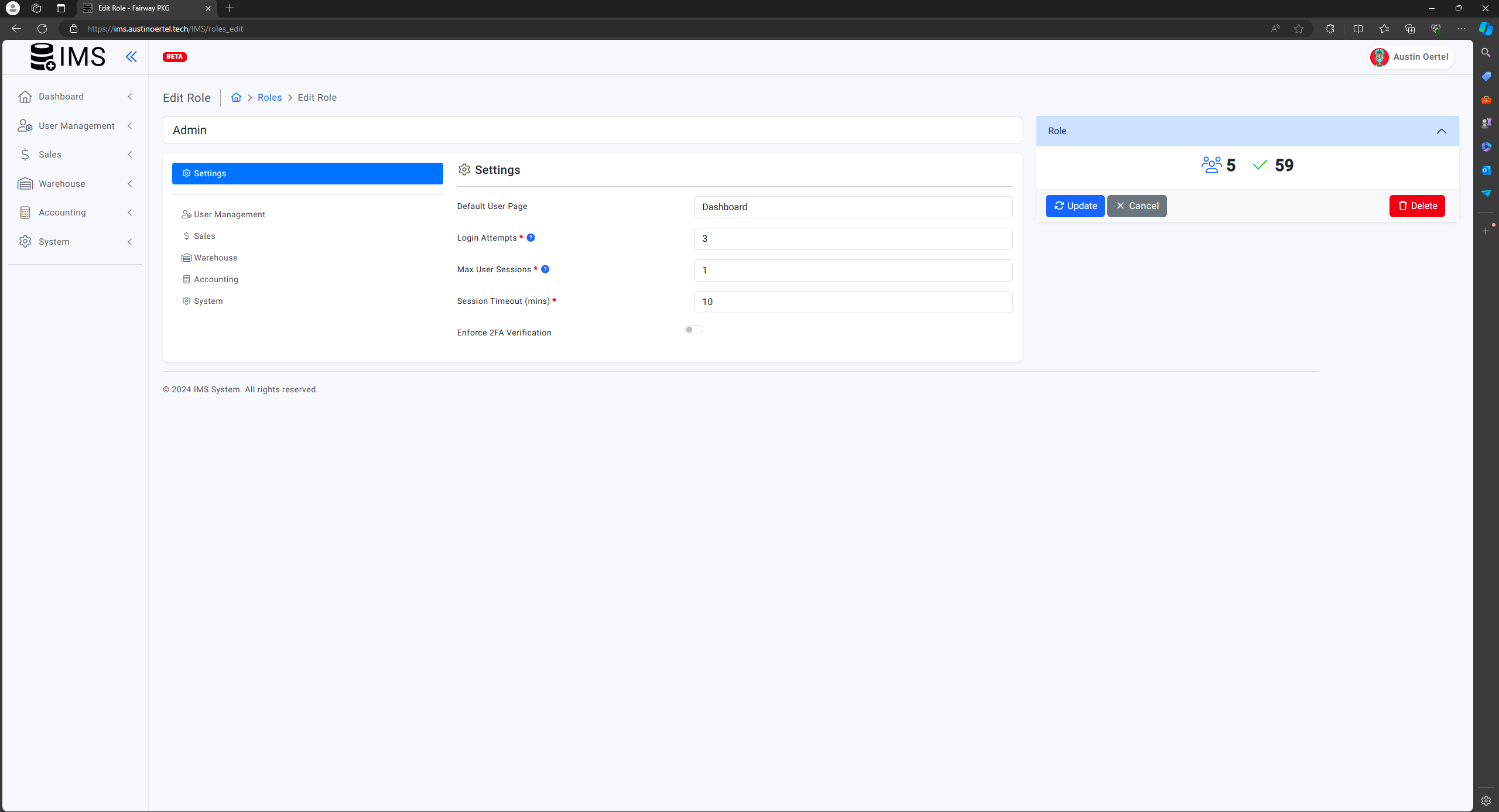
Task: Click Login Attempts help question icon
Action: point(531,238)
